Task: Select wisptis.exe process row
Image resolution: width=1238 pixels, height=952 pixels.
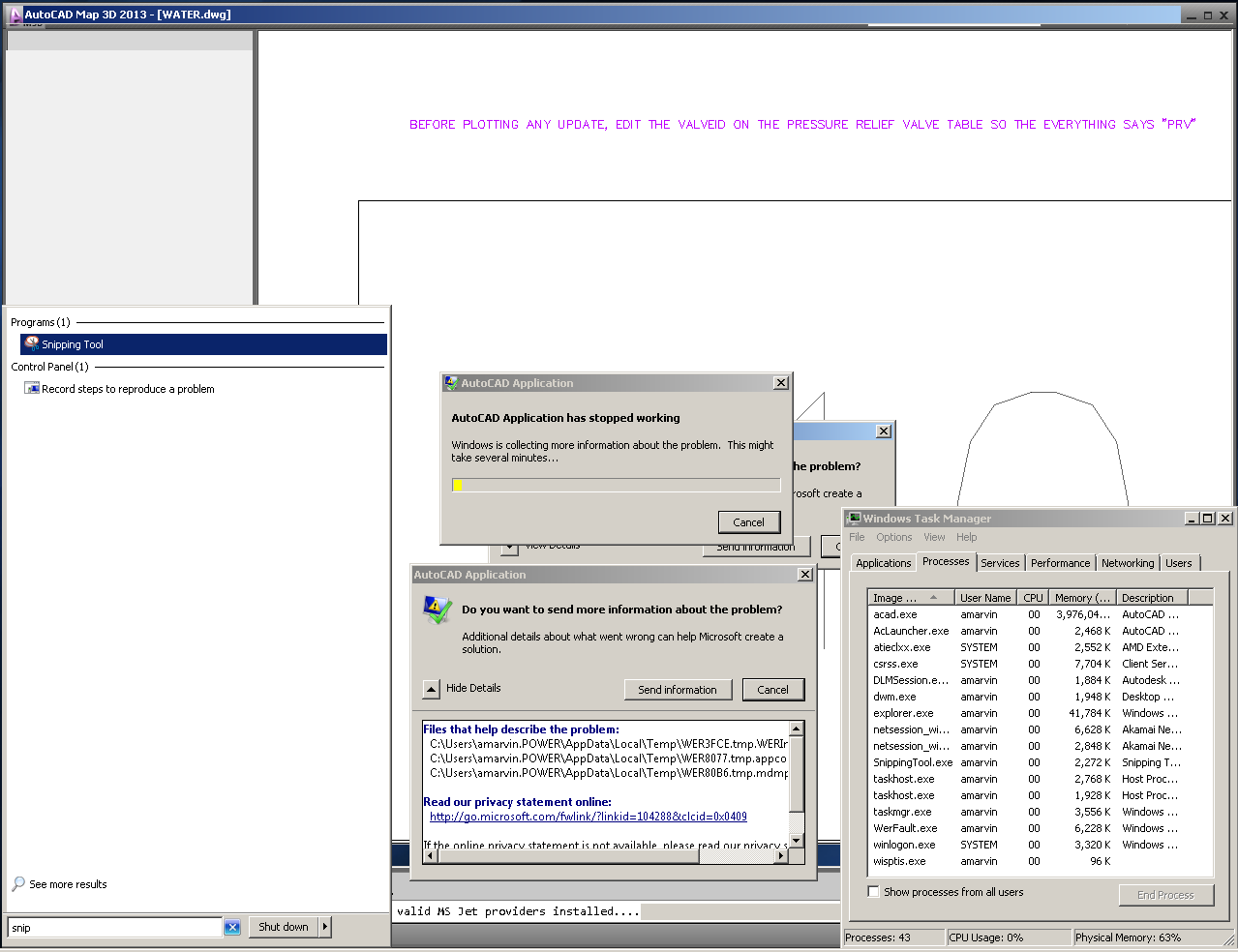Action: tap(1041, 861)
